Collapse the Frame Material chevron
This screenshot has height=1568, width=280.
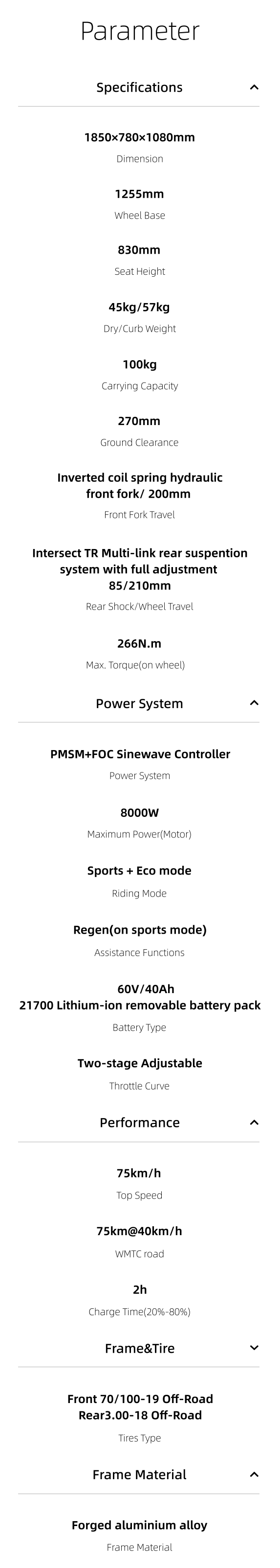pyautogui.click(x=254, y=1474)
